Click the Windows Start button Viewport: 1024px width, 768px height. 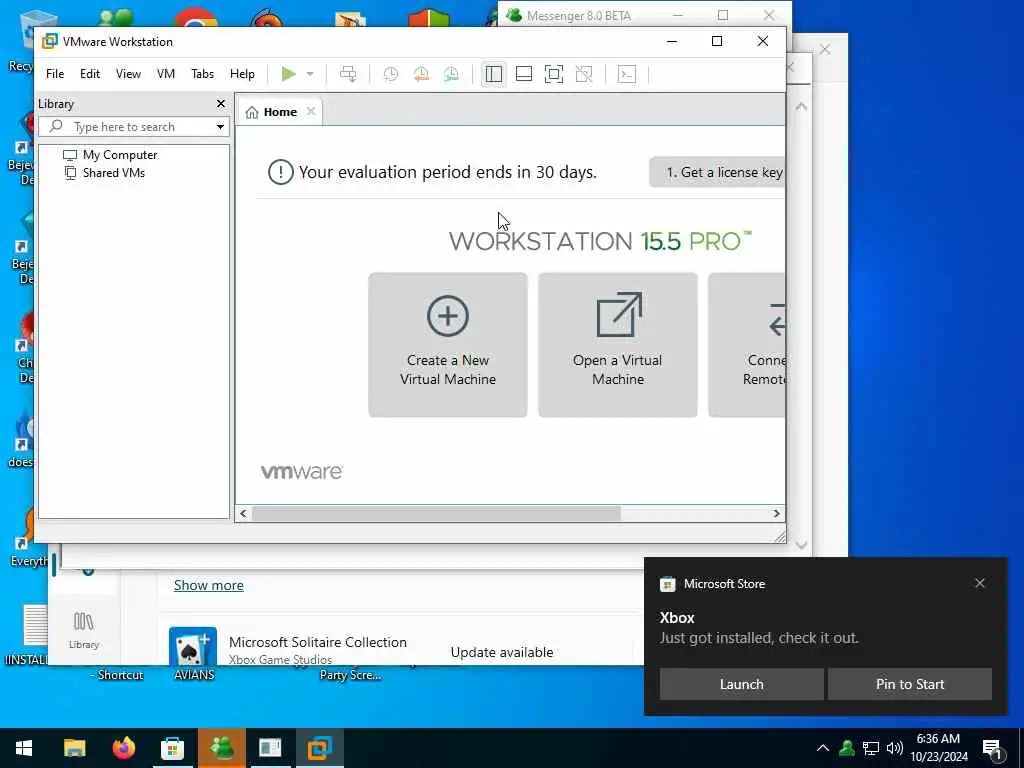click(24, 748)
